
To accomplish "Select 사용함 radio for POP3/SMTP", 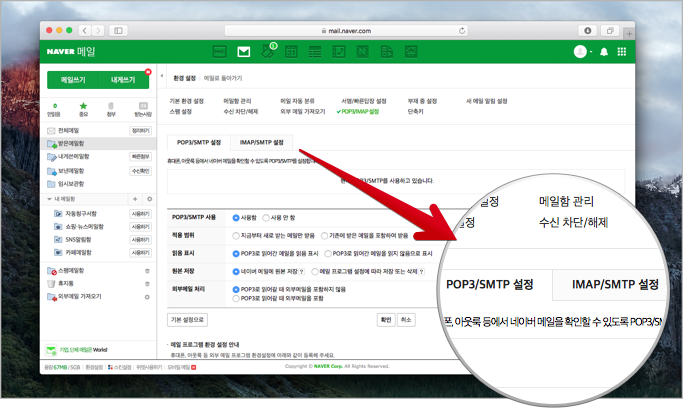I will (236, 218).
